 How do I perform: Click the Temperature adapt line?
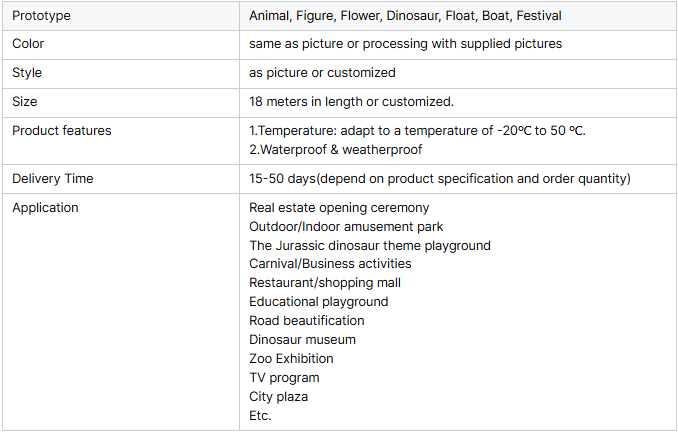click(x=417, y=131)
